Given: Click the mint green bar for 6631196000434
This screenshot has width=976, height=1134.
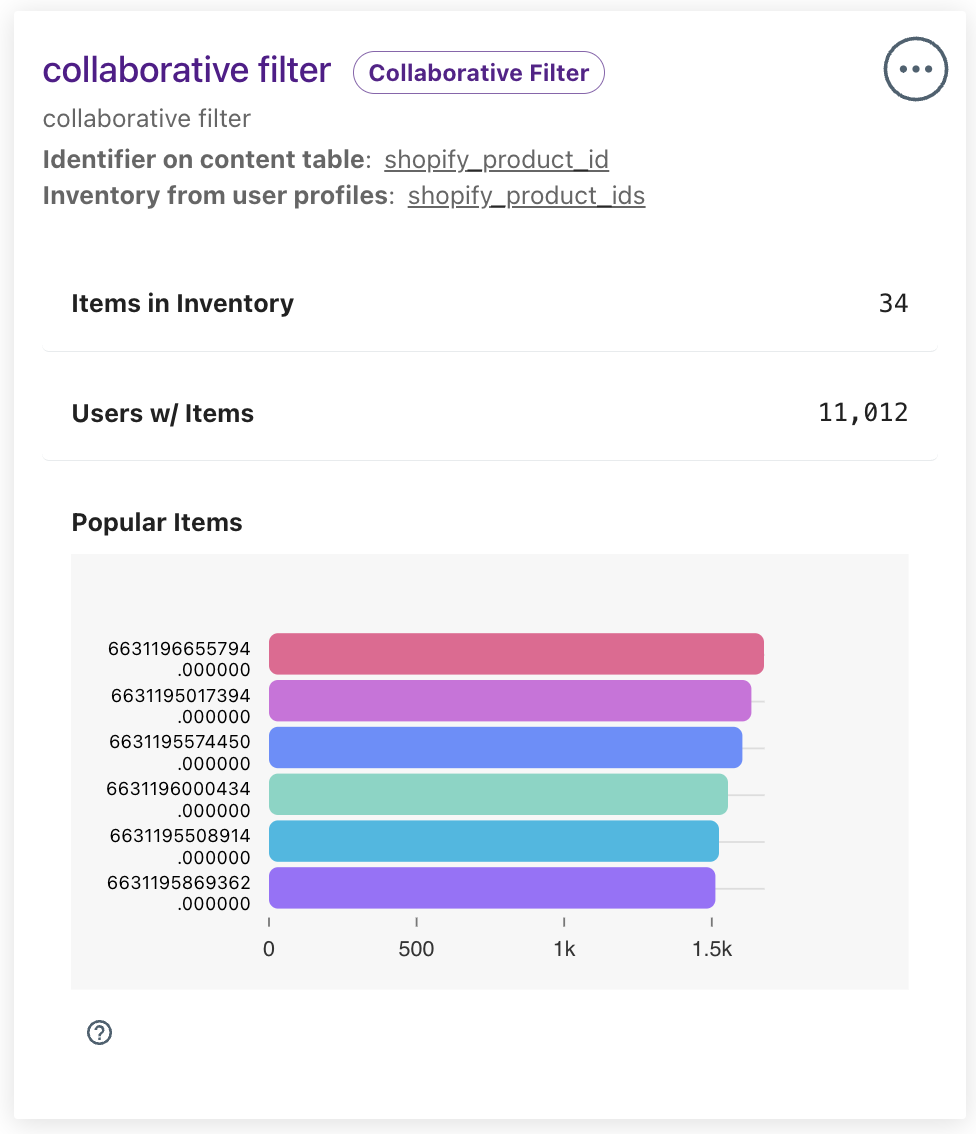Looking at the screenshot, I should 498,794.
